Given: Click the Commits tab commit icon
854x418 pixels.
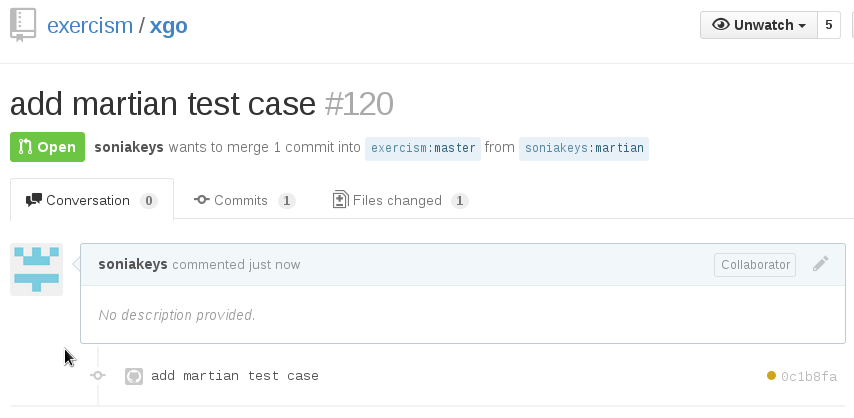Looking at the screenshot, I should click(202, 200).
